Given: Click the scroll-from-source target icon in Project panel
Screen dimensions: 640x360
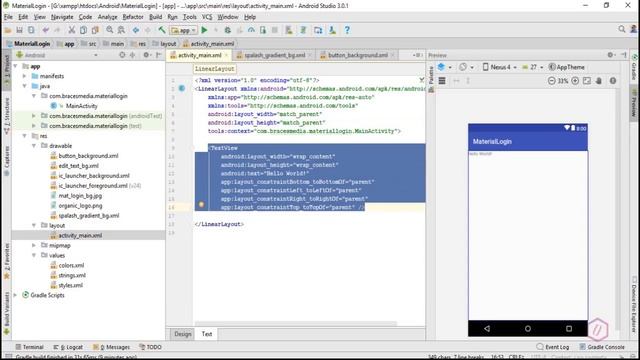Looking at the screenshot, I should 122,55.
